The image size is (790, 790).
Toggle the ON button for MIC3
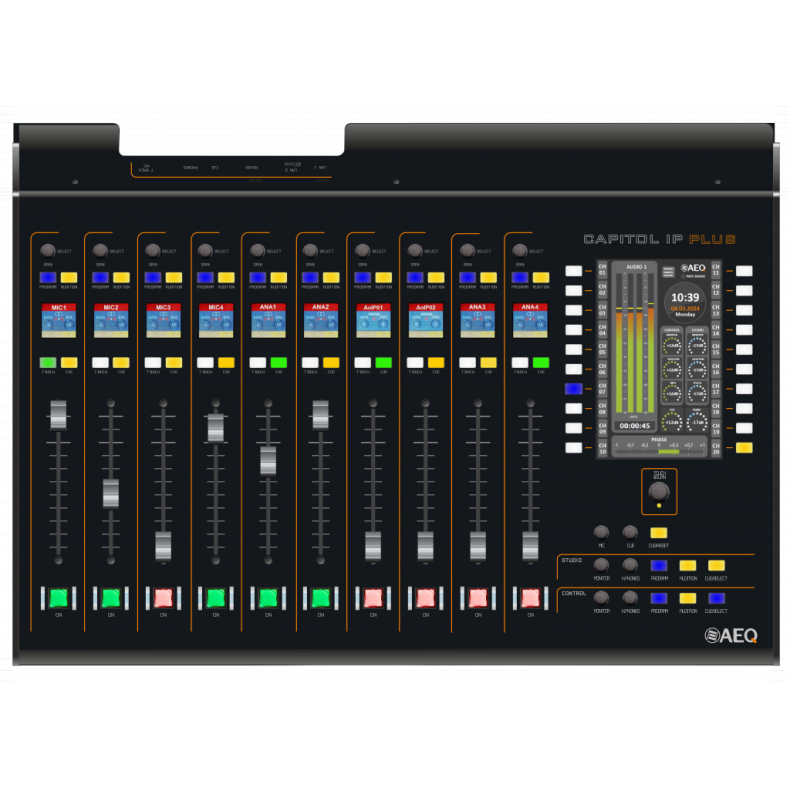pos(163,598)
